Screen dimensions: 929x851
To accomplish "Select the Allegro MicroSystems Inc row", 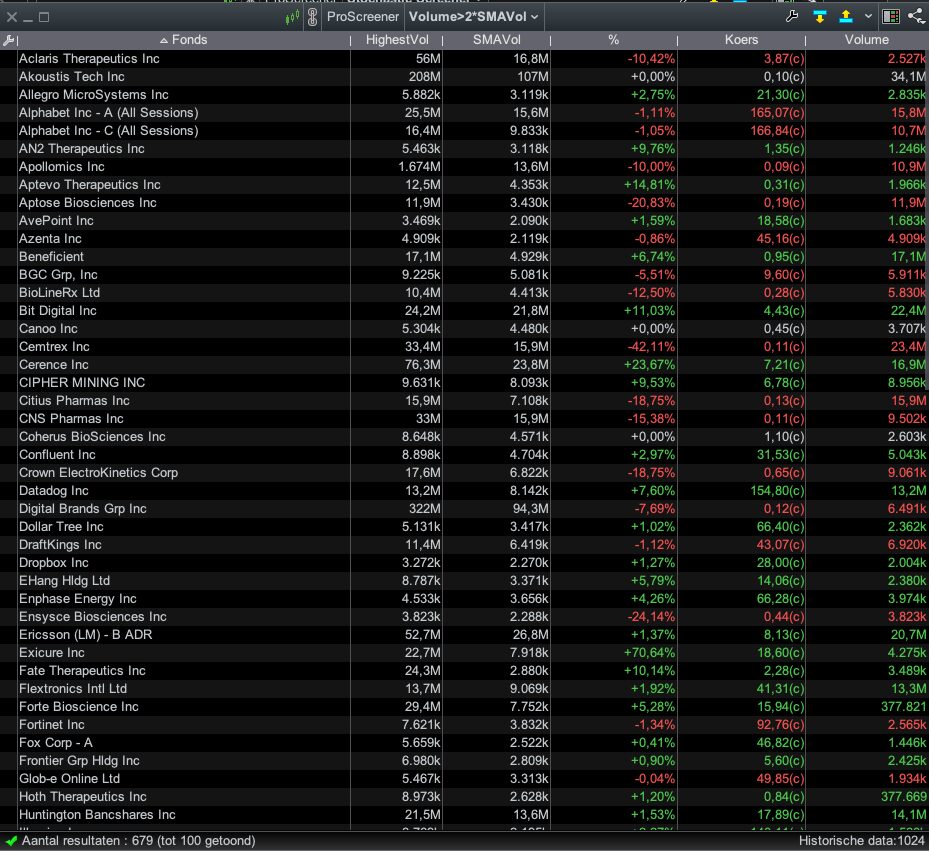I will pyautogui.click(x=464, y=95).
